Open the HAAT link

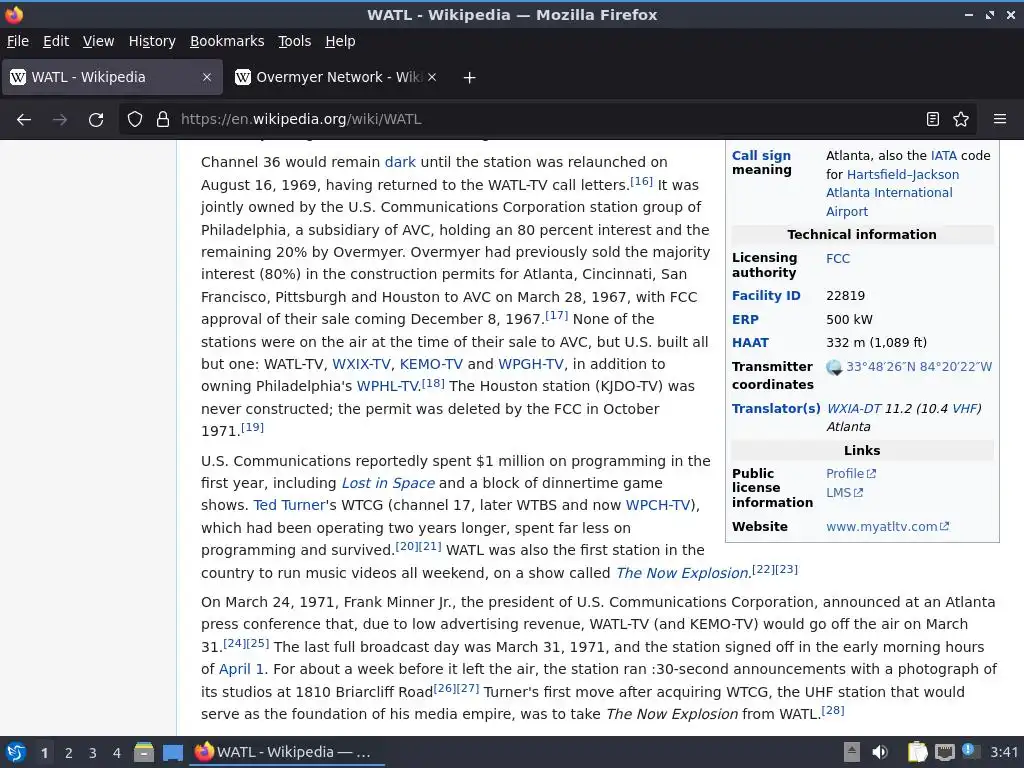click(750, 343)
